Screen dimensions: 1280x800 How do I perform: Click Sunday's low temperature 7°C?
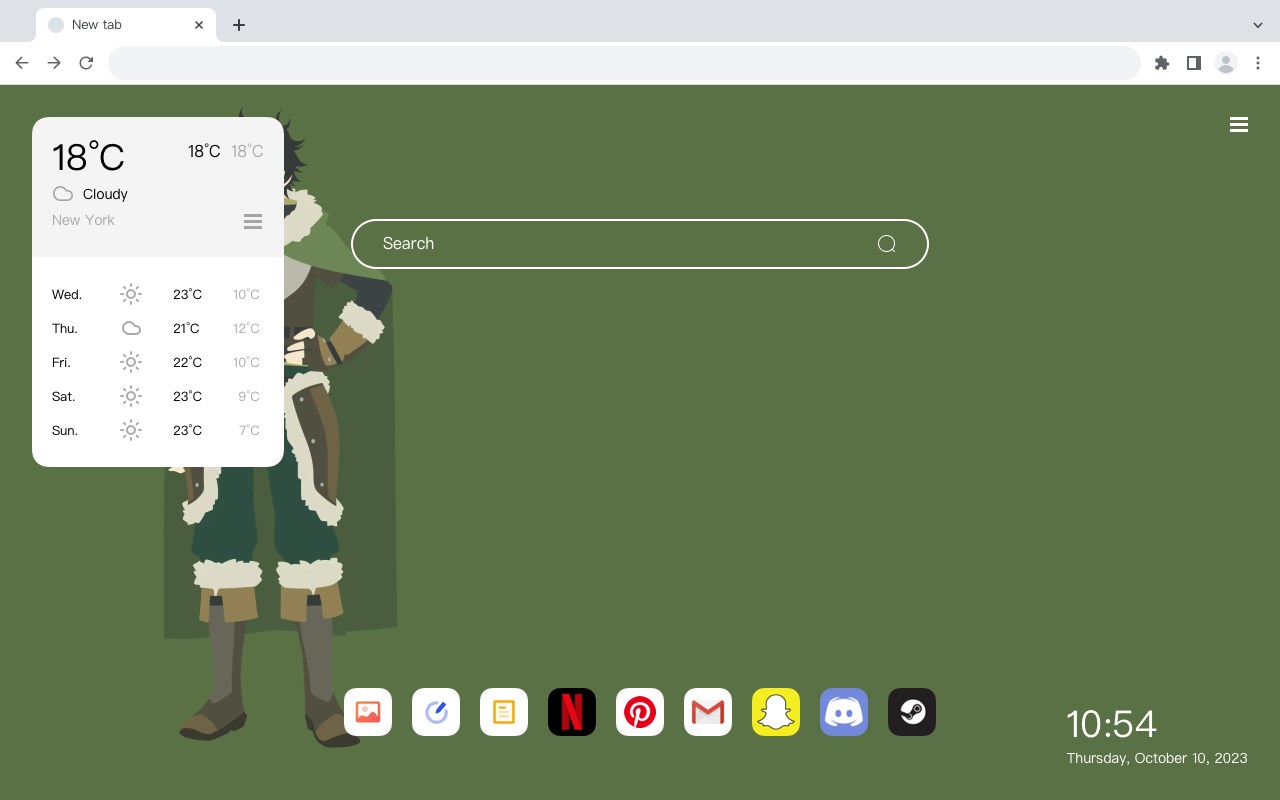249,430
